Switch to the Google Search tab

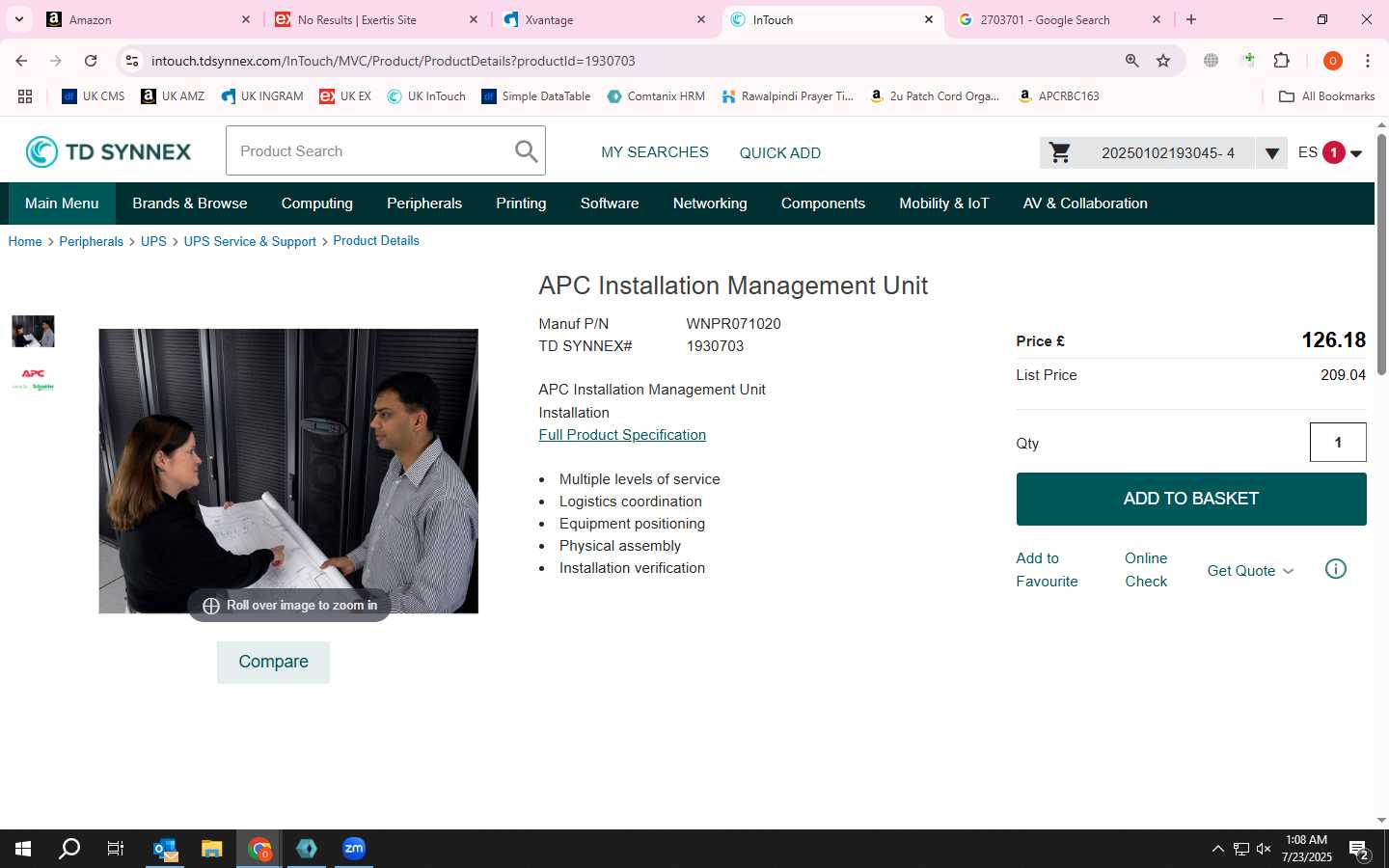(1059, 19)
